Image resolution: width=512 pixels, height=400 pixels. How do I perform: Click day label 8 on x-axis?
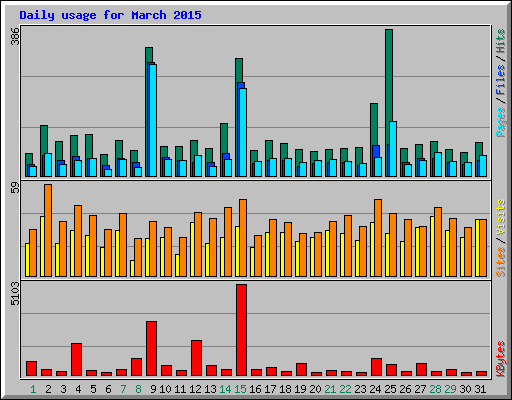(138, 389)
